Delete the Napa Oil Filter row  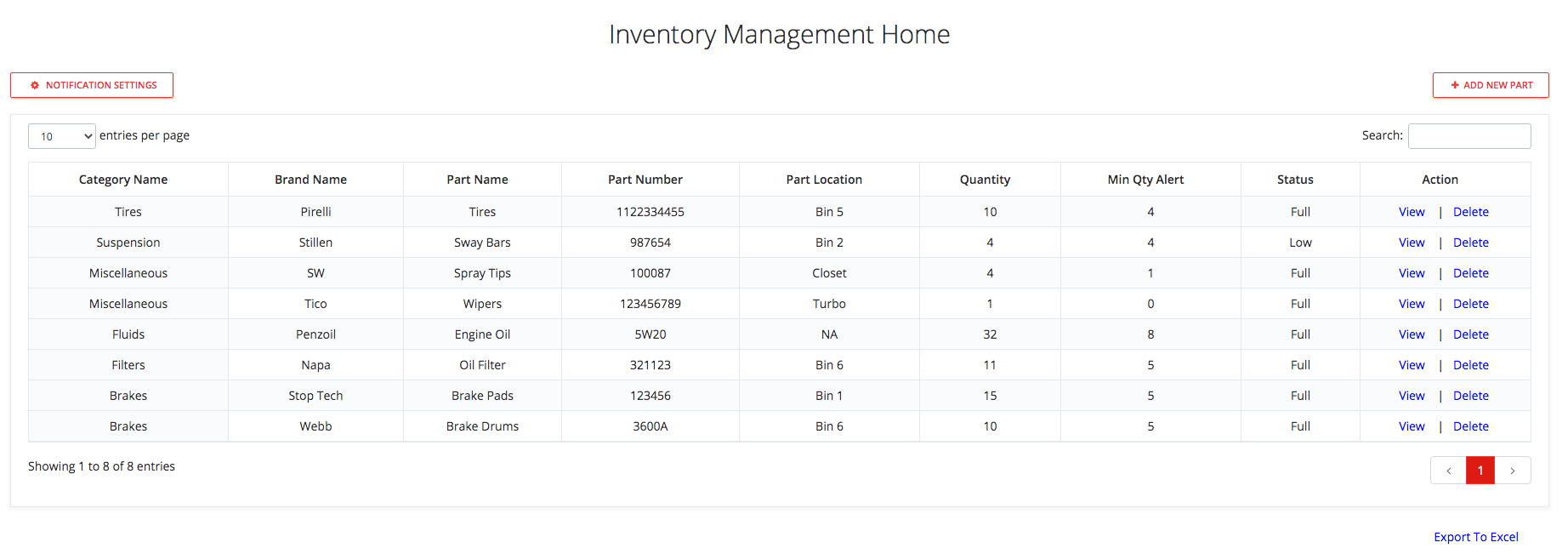click(x=1470, y=365)
